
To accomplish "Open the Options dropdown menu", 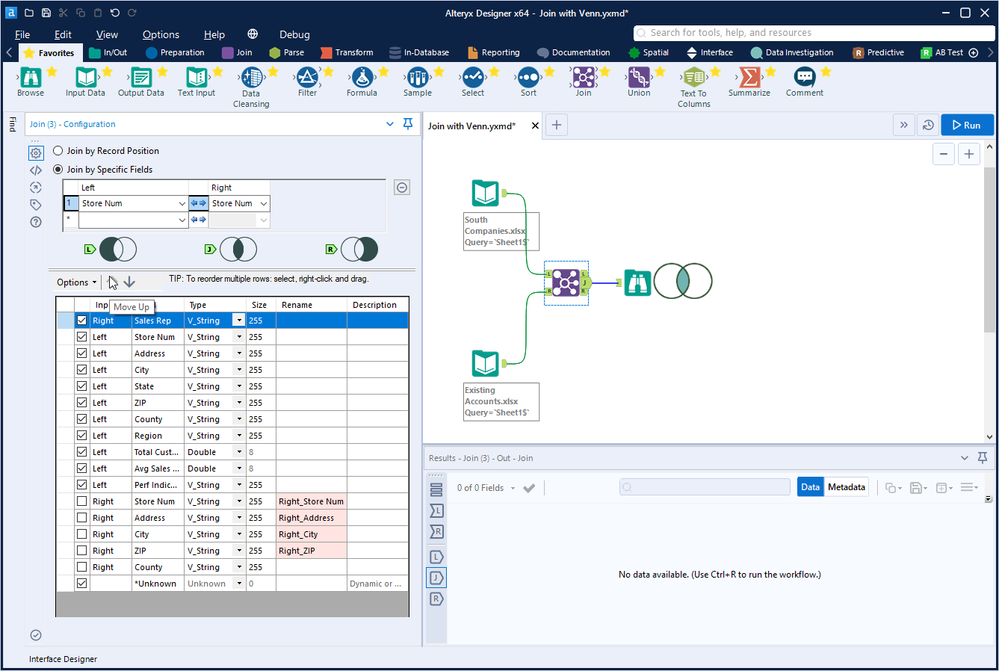I will [x=76, y=282].
